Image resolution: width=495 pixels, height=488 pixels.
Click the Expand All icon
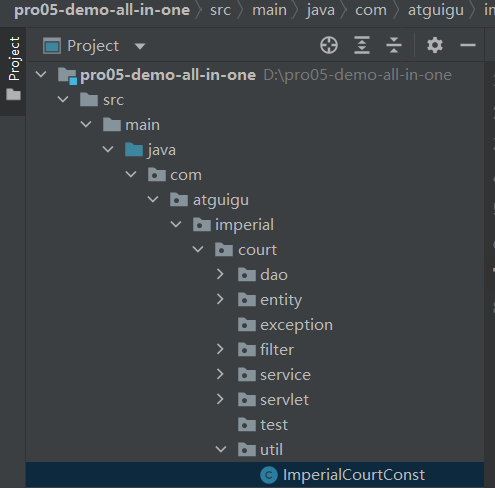click(x=362, y=45)
